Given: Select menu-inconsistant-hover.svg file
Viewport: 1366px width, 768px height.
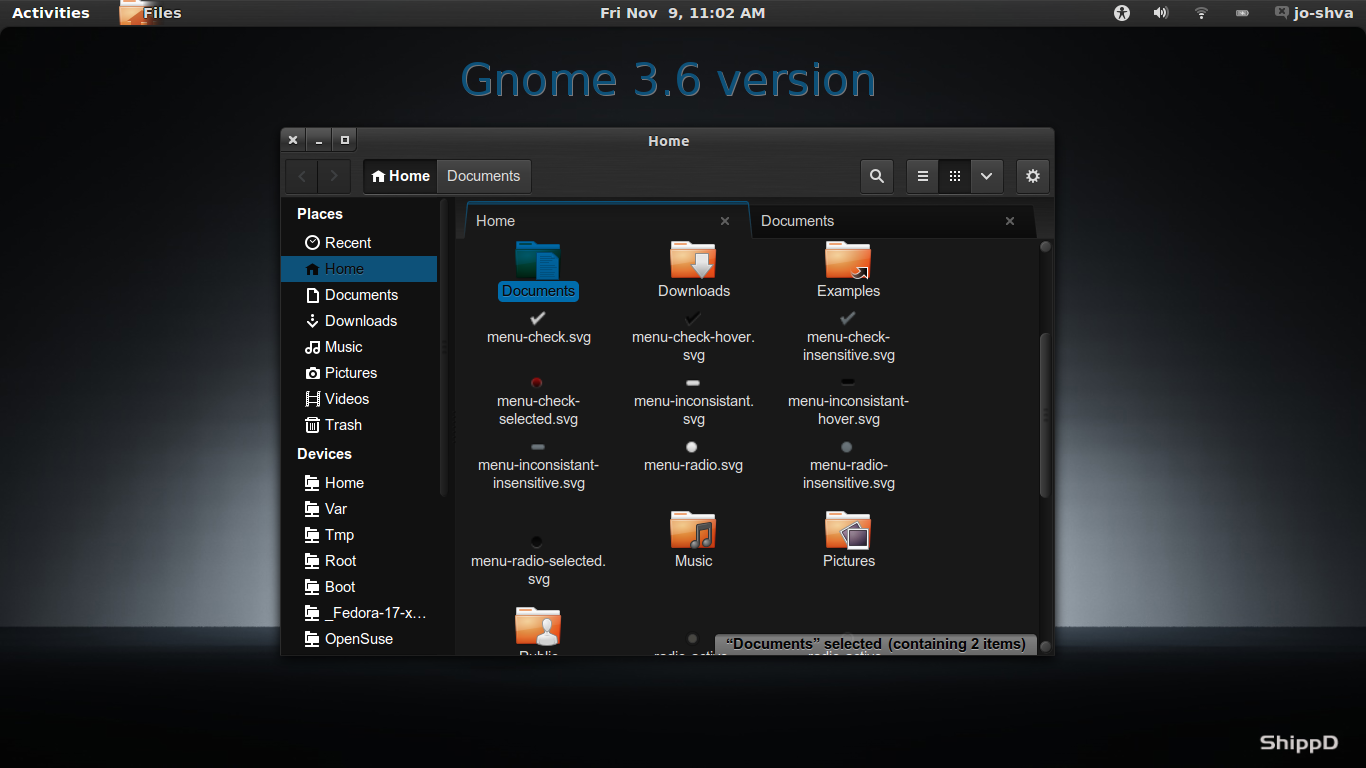Looking at the screenshot, I should [848, 401].
